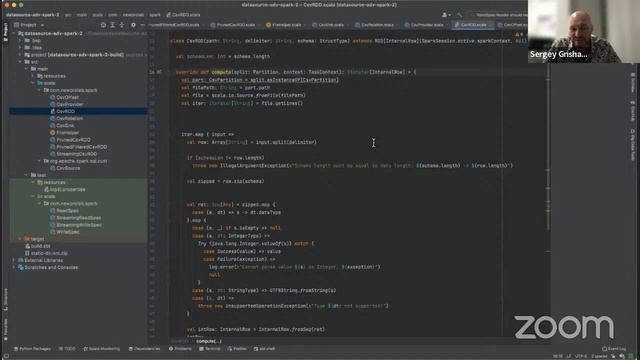
Task: Expand the target folder
Action: (x=20, y=239)
